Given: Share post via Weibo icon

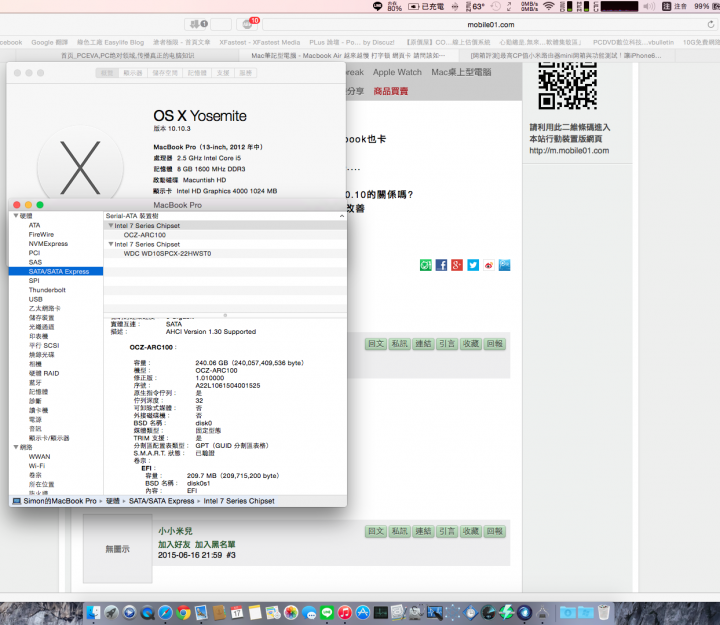Looking at the screenshot, I should pos(489,265).
